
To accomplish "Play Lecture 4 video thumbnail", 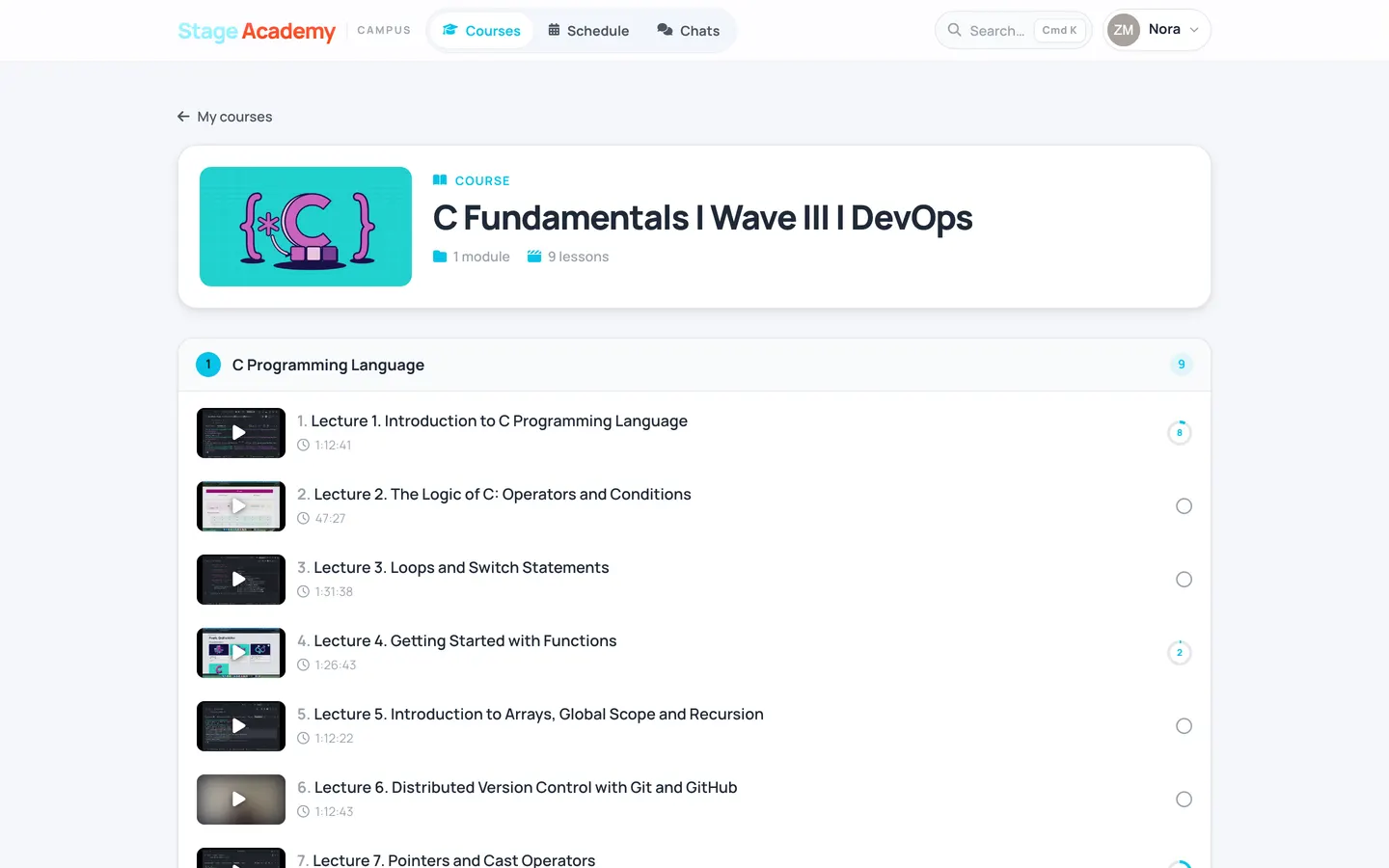I will (x=241, y=653).
